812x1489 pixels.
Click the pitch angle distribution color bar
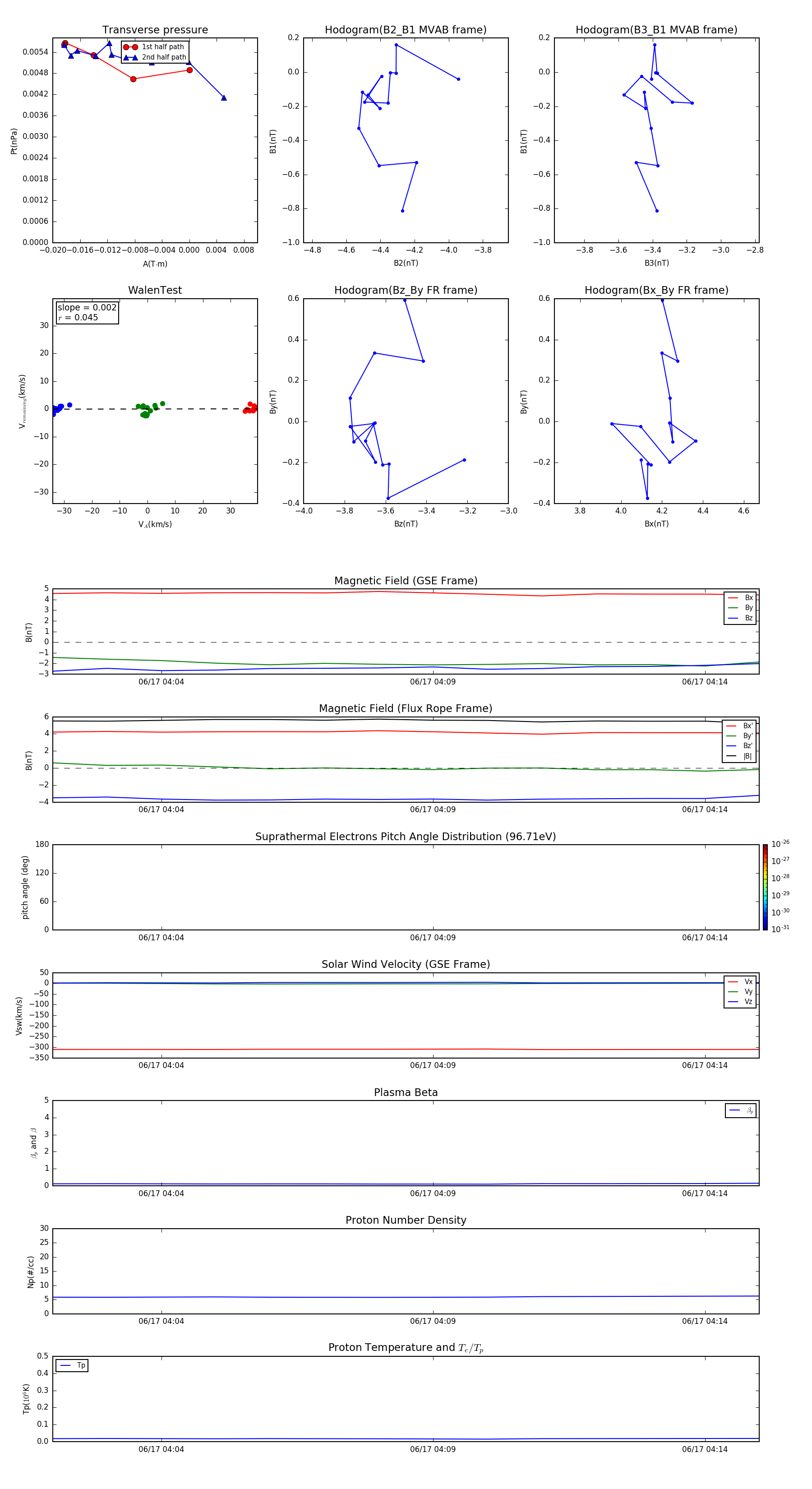tap(765, 887)
